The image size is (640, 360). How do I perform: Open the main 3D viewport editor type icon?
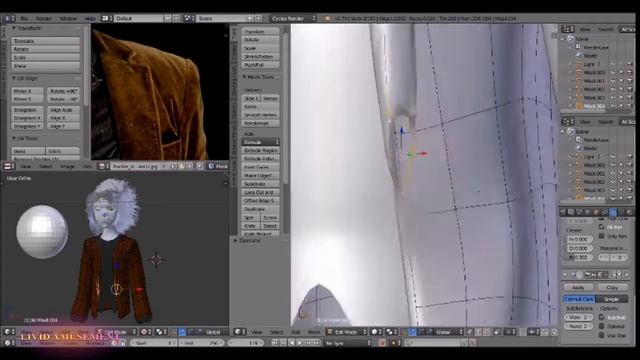[x=240, y=332]
